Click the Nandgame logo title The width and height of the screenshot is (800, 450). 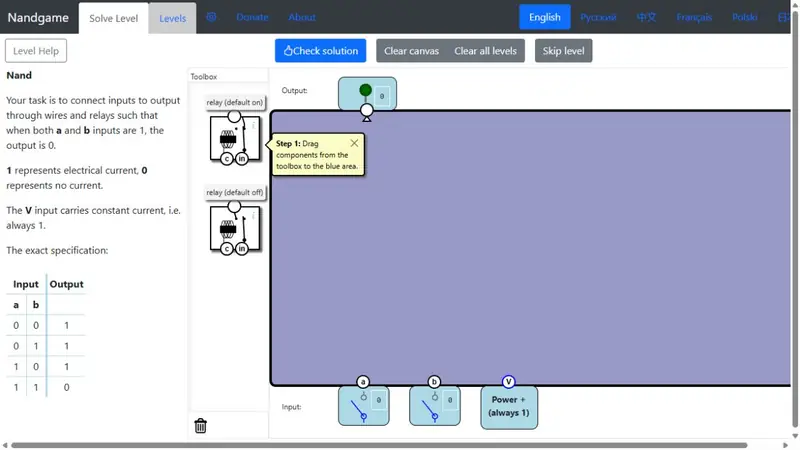(38, 17)
